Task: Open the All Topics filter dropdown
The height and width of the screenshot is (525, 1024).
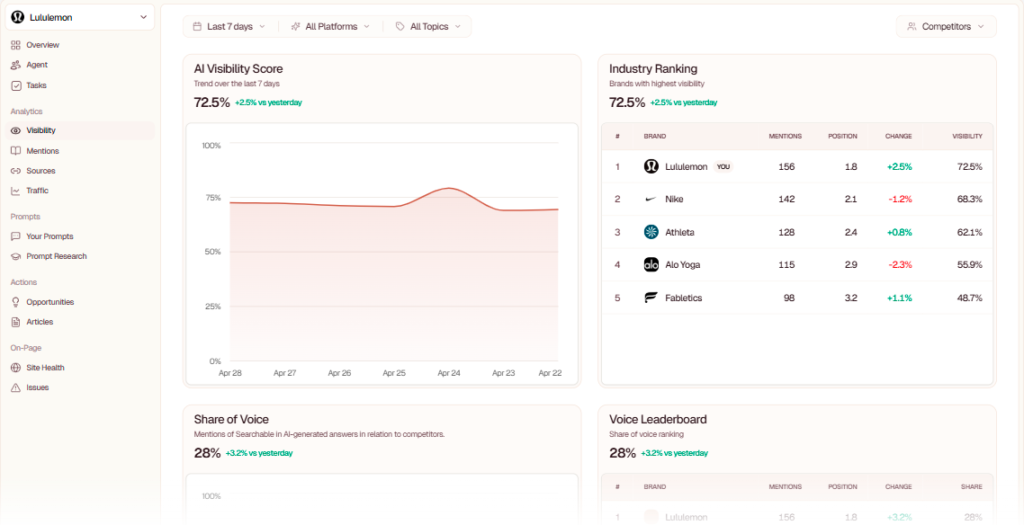Action: pyautogui.click(x=428, y=27)
